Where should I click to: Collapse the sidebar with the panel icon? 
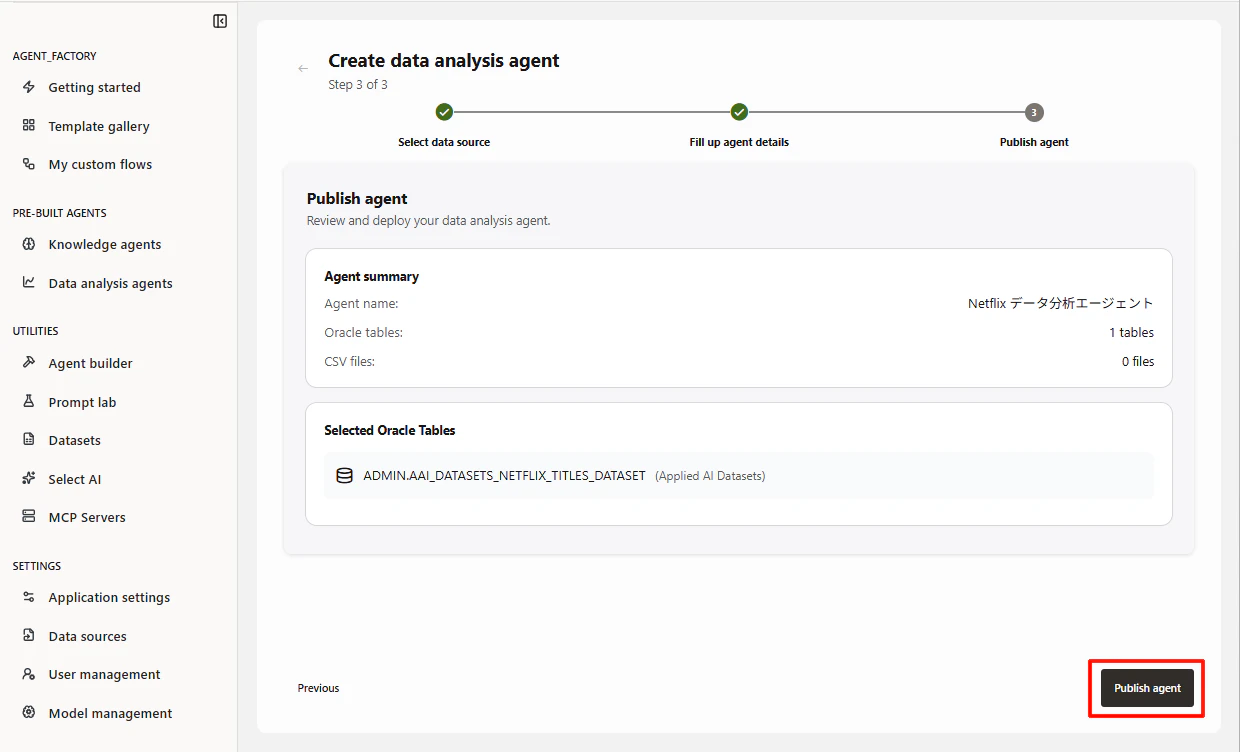[220, 21]
